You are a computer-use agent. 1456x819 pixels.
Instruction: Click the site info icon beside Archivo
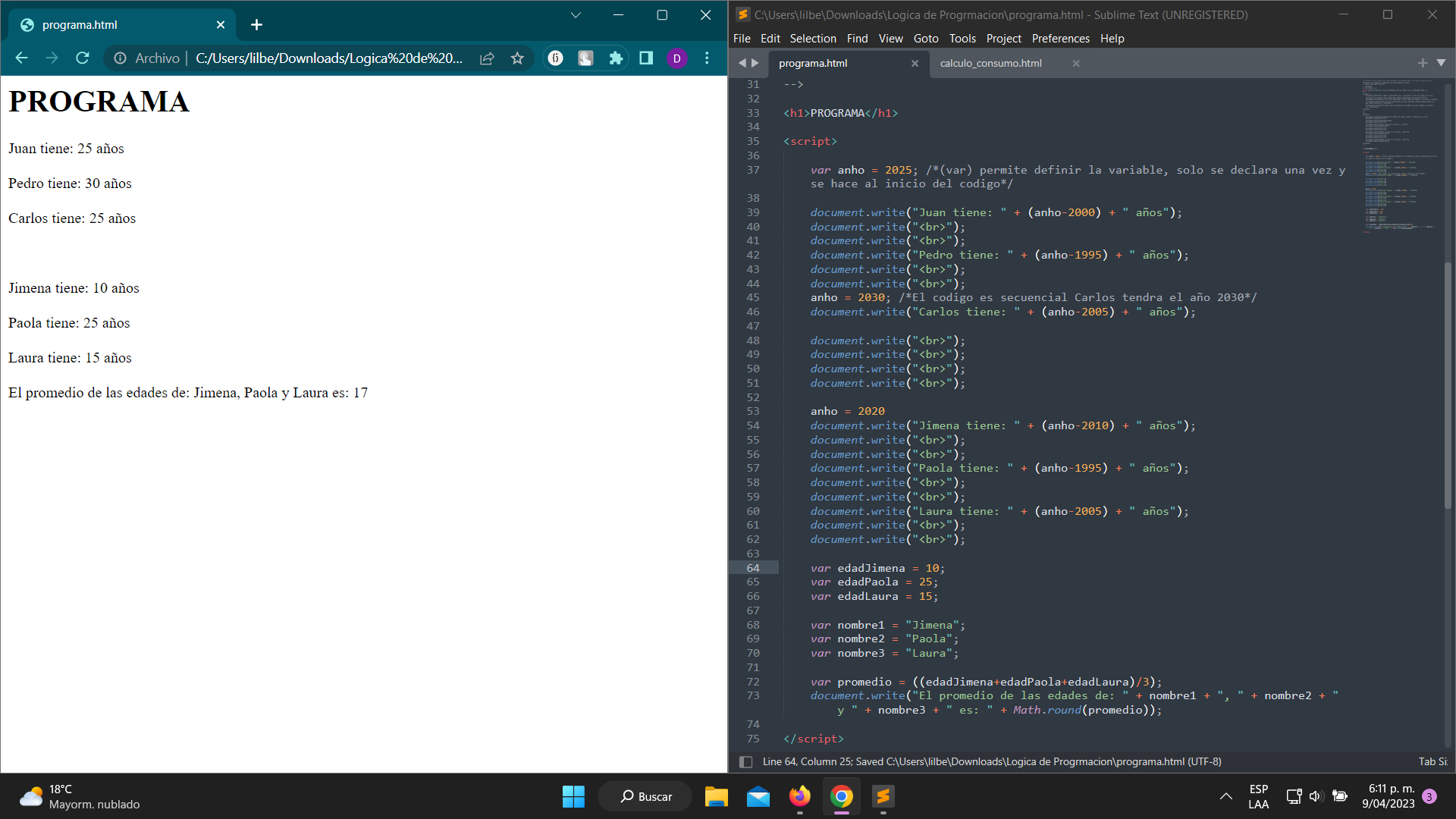pos(120,58)
